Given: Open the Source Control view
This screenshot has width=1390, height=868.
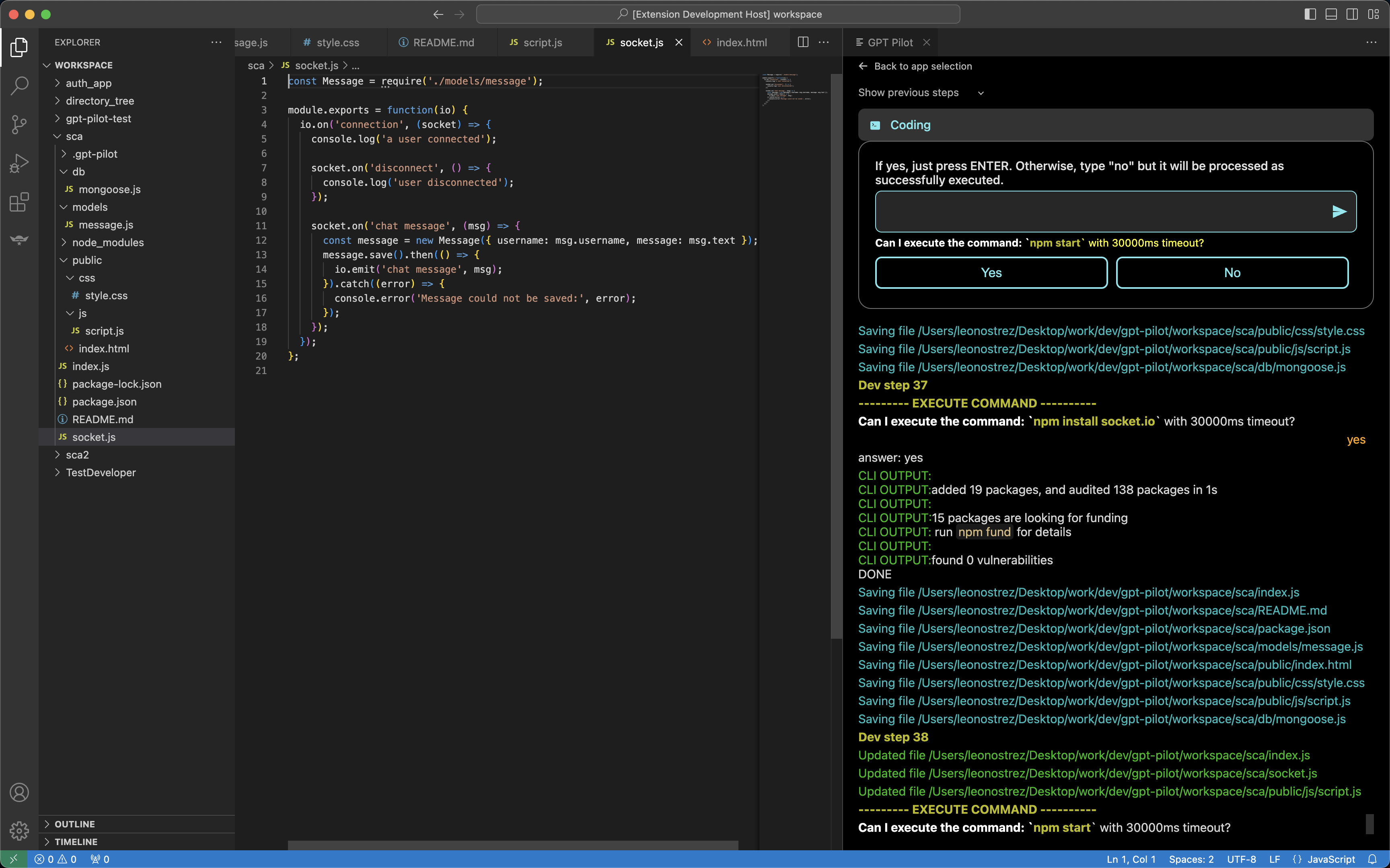Looking at the screenshot, I should pos(19,124).
